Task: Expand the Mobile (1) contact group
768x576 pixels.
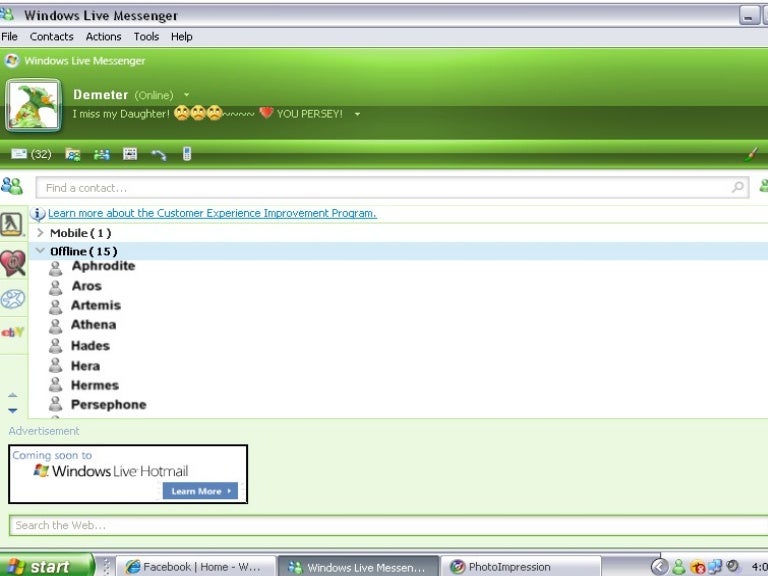Action: [x=40, y=232]
